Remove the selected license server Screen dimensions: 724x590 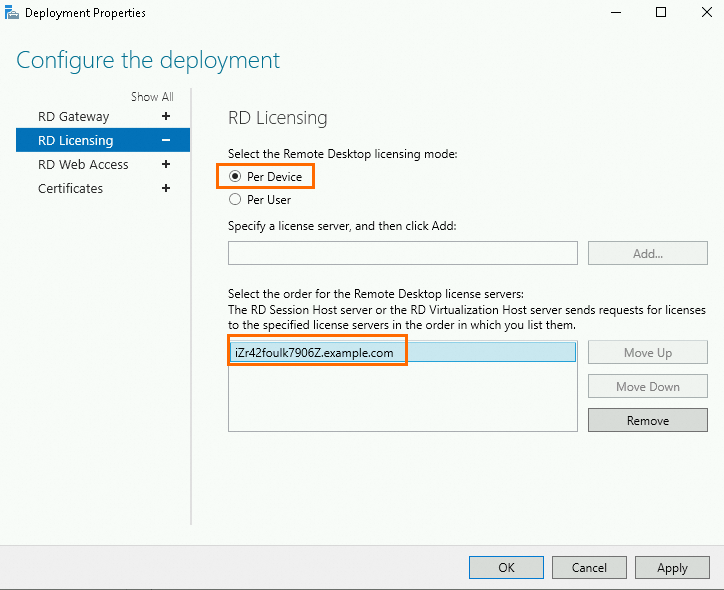coord(647,420)
